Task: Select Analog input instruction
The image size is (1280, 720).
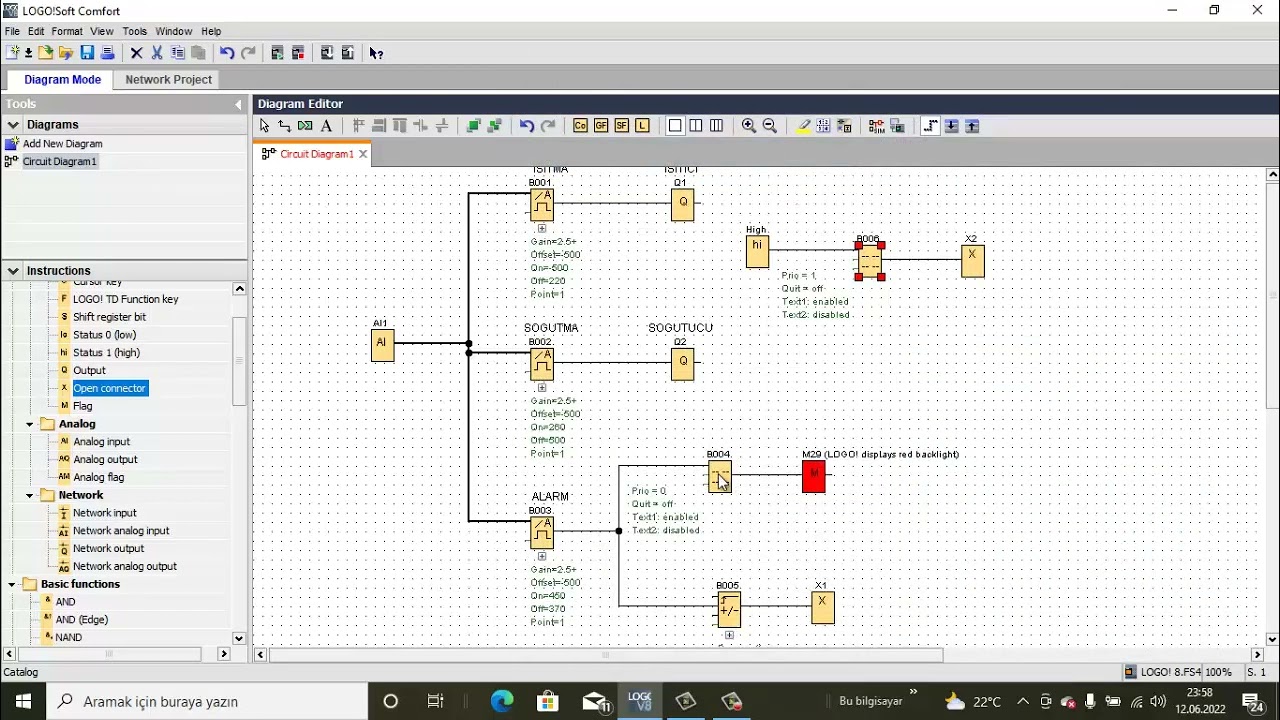Action: pos(101,442)
